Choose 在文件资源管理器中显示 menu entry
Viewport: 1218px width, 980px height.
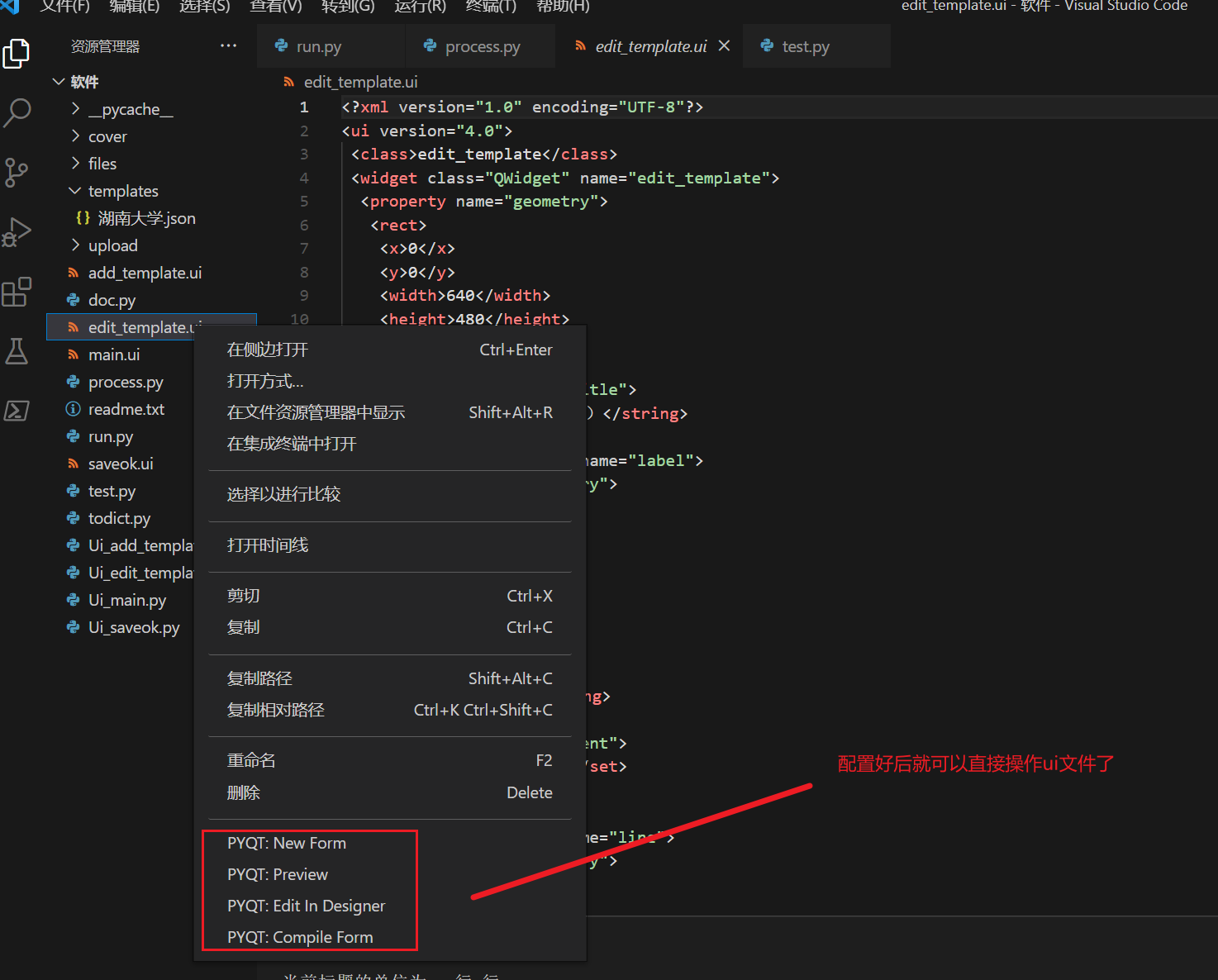390,412
